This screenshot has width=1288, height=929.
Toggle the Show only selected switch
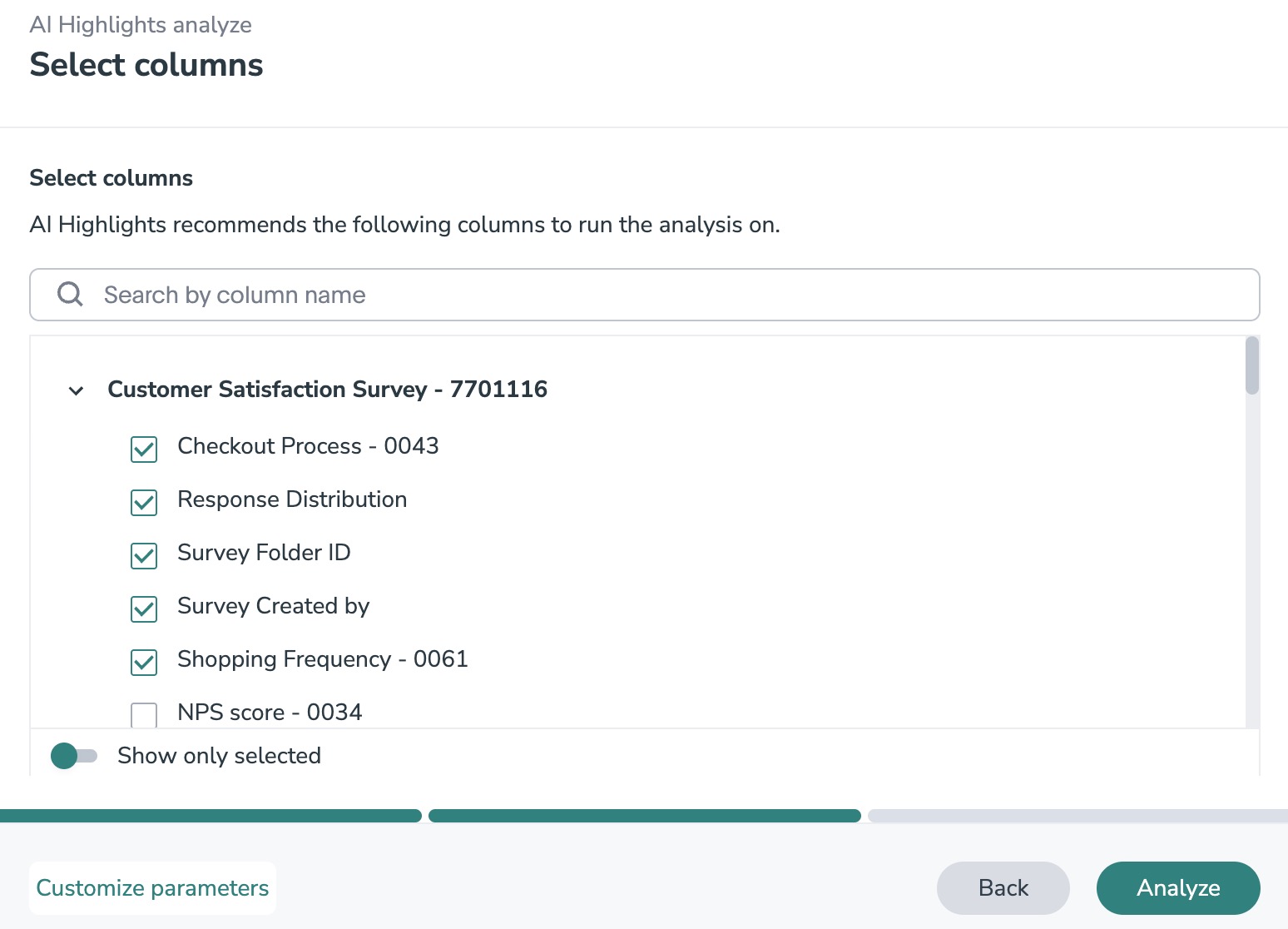[x=74, y=756]
